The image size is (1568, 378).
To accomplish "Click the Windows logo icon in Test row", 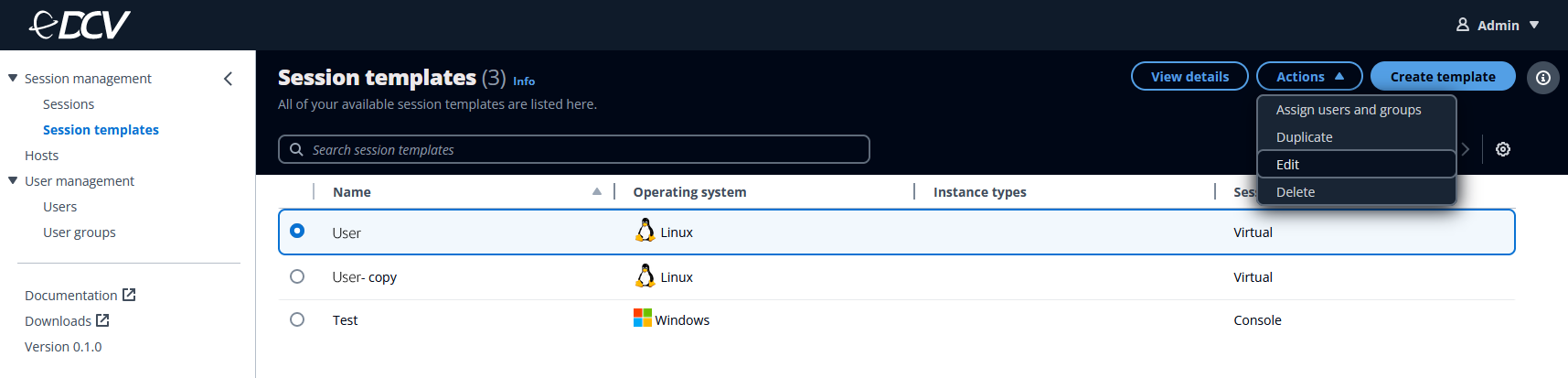I will click(x=643, y=319).
